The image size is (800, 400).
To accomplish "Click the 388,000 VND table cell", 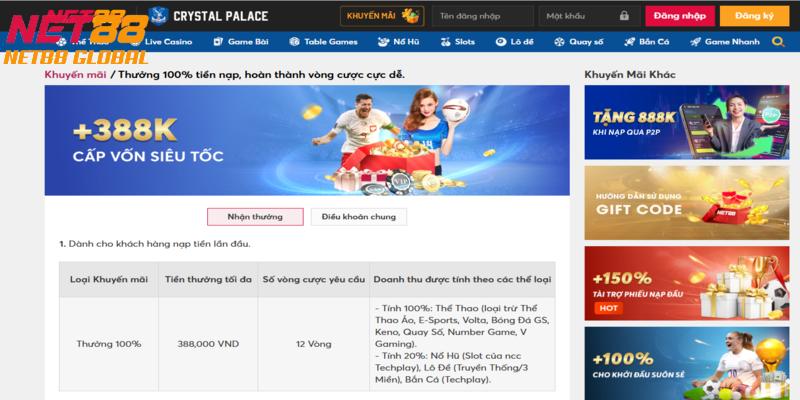I will tap(208, 344).
